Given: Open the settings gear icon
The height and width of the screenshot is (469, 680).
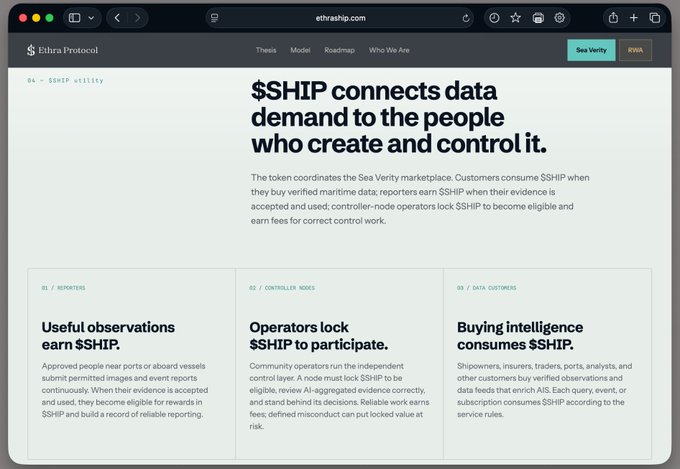Looking at the screenshot, I should [559, 18].
